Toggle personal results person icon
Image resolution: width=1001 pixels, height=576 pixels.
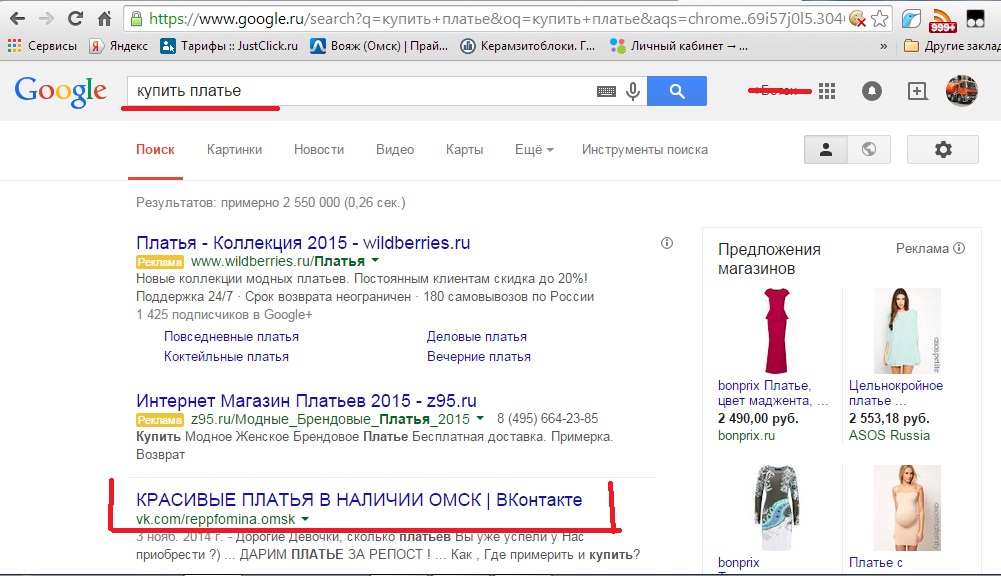[825, 149]
